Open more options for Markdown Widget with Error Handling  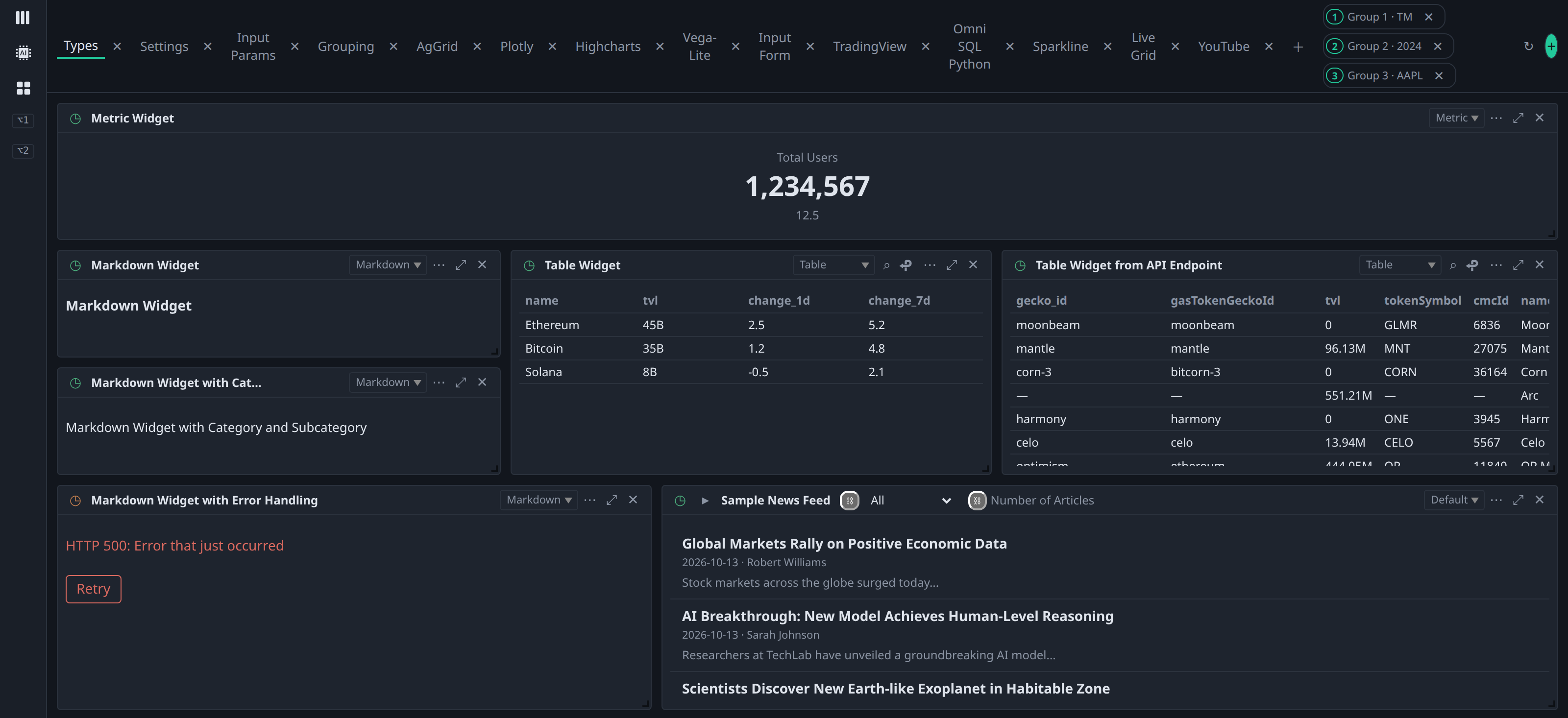pyautogui.click(x=590, y=500)
